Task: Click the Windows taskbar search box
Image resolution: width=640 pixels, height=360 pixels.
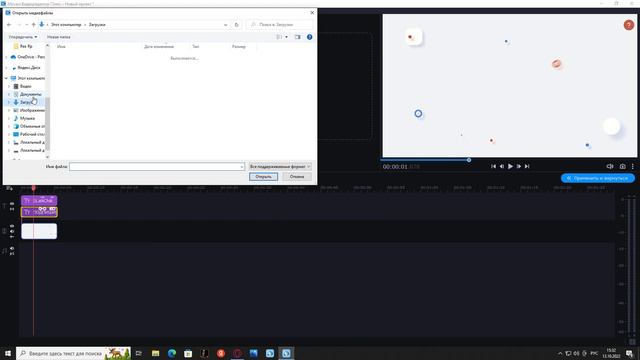Action: point(73,353)
